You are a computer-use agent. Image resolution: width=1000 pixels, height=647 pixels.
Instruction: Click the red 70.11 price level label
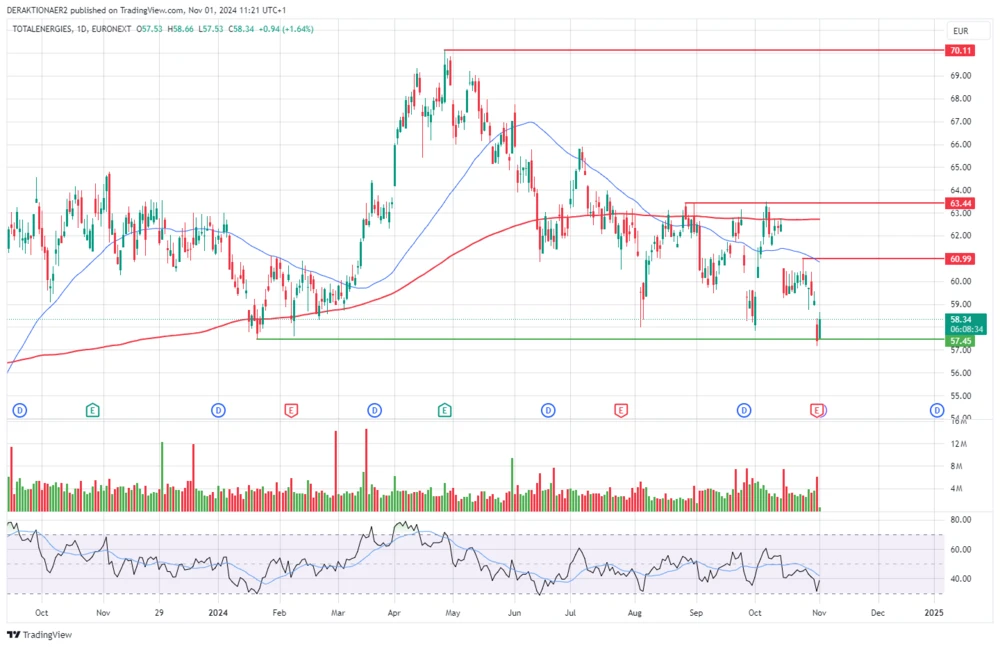[960, 50]
